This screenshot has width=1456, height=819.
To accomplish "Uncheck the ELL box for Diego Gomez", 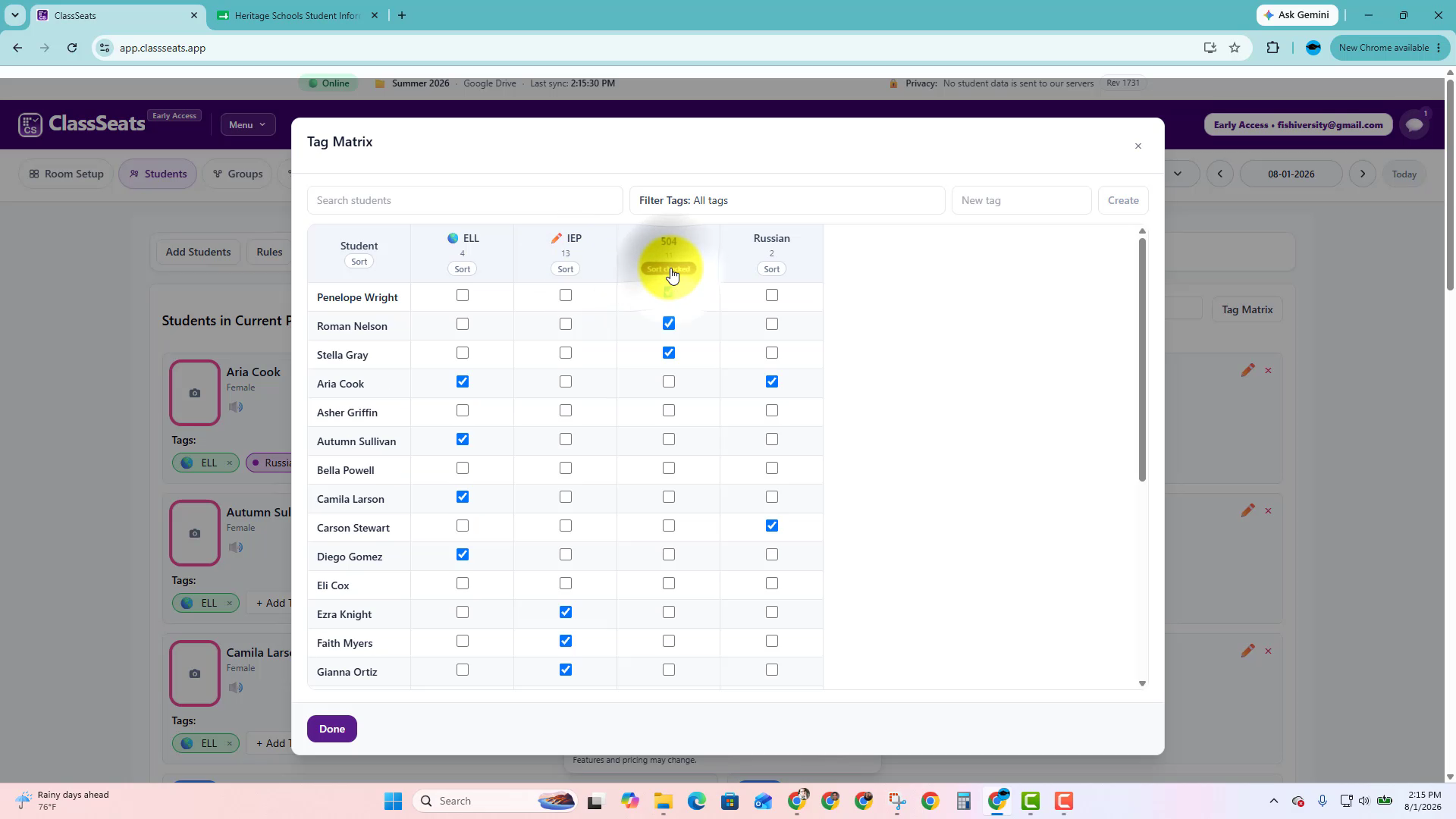I will click(x=463, y=554).
